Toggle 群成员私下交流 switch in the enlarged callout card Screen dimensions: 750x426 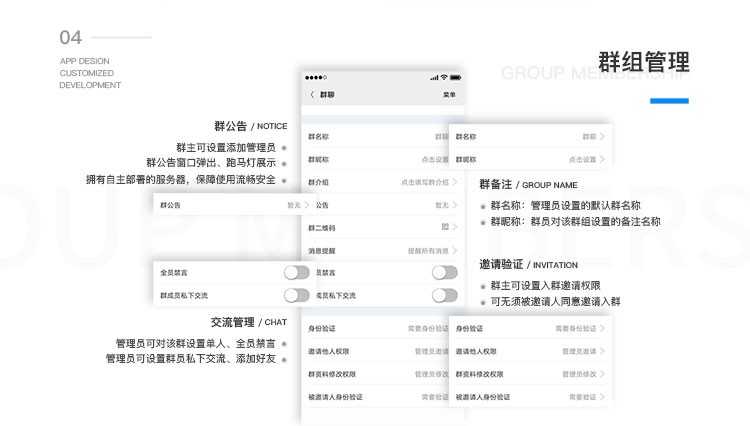tap(297, 295)
